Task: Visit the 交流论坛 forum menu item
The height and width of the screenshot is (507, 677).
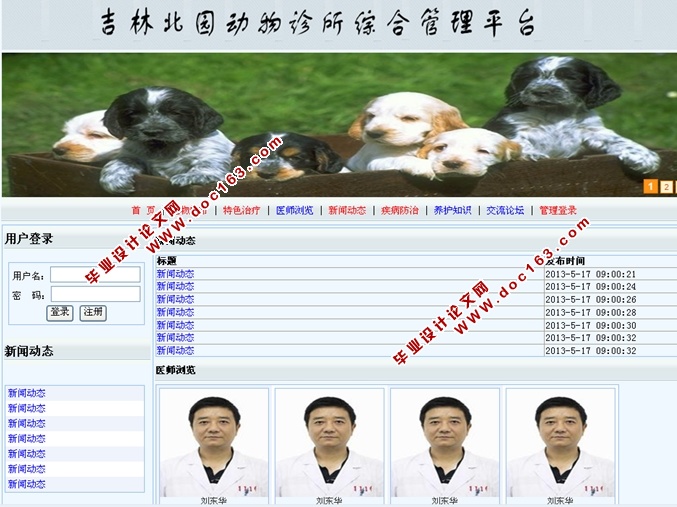Action: pos(505,210)
